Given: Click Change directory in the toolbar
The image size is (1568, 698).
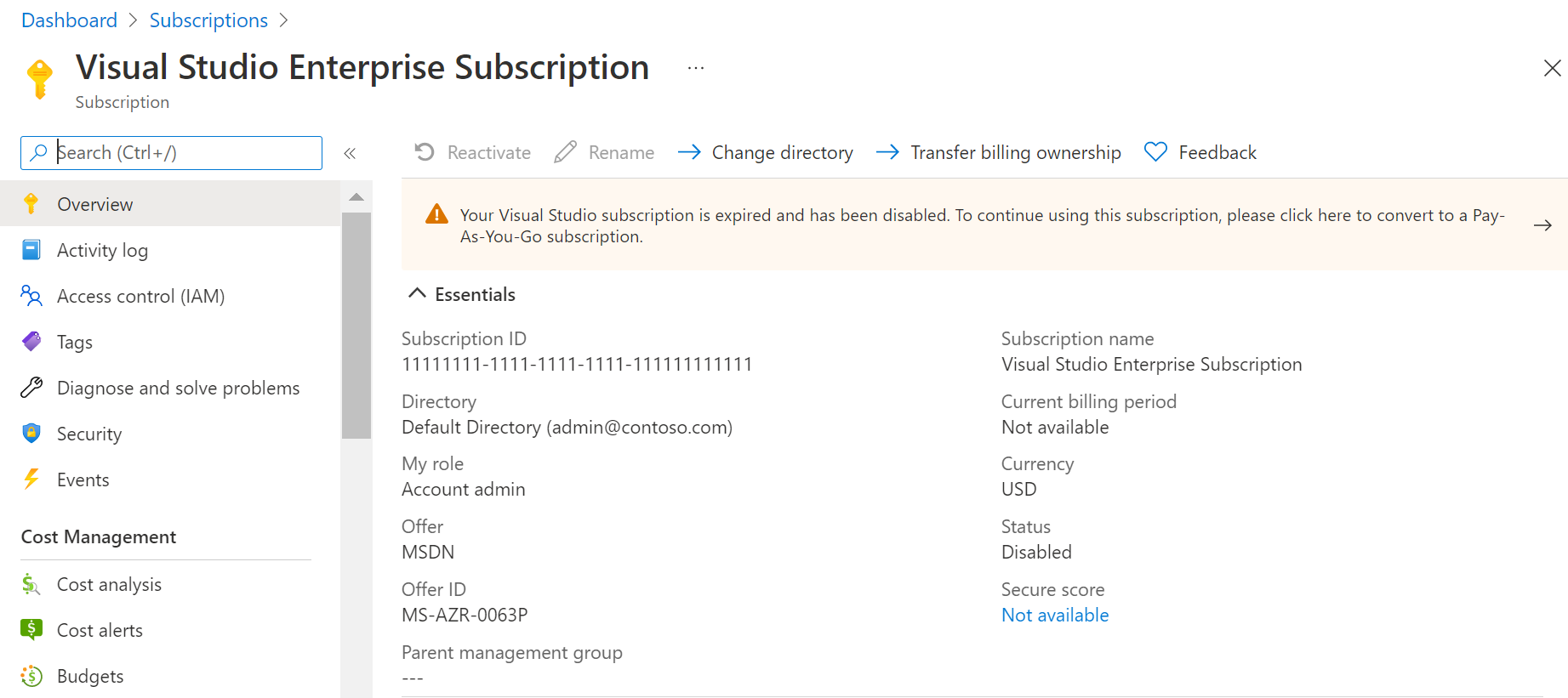Looking at the screenshot, I should tap(766, 152).
